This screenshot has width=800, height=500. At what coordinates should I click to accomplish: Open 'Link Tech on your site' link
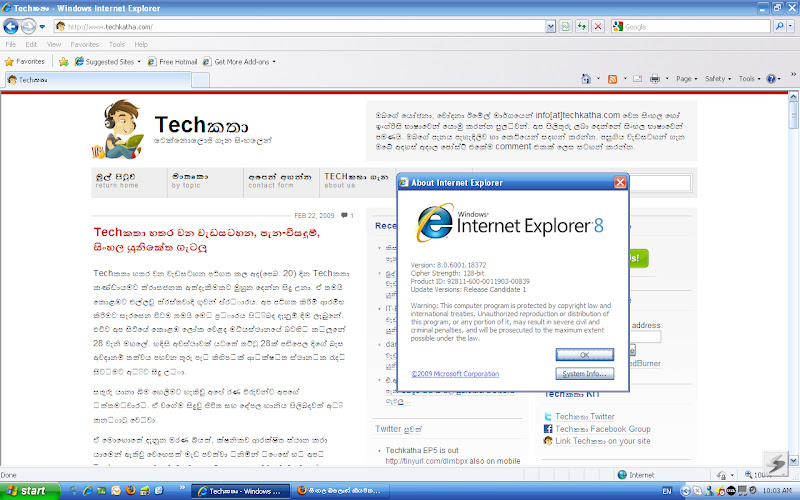tap(603, 441)
